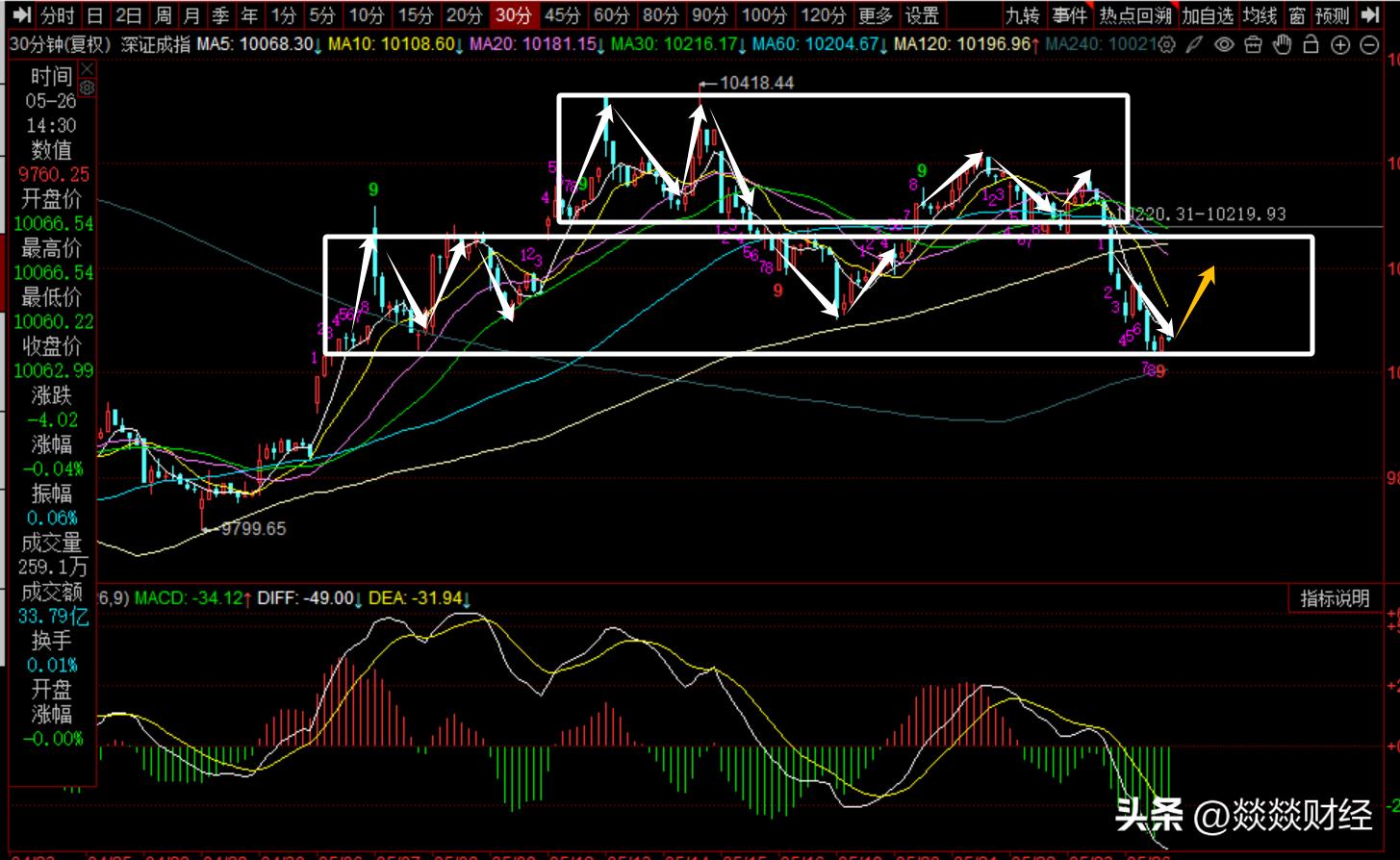Click the panel arrow icon at toolbar end
This screenshot has height=860, width=1400.
(x=1368, y=14)
